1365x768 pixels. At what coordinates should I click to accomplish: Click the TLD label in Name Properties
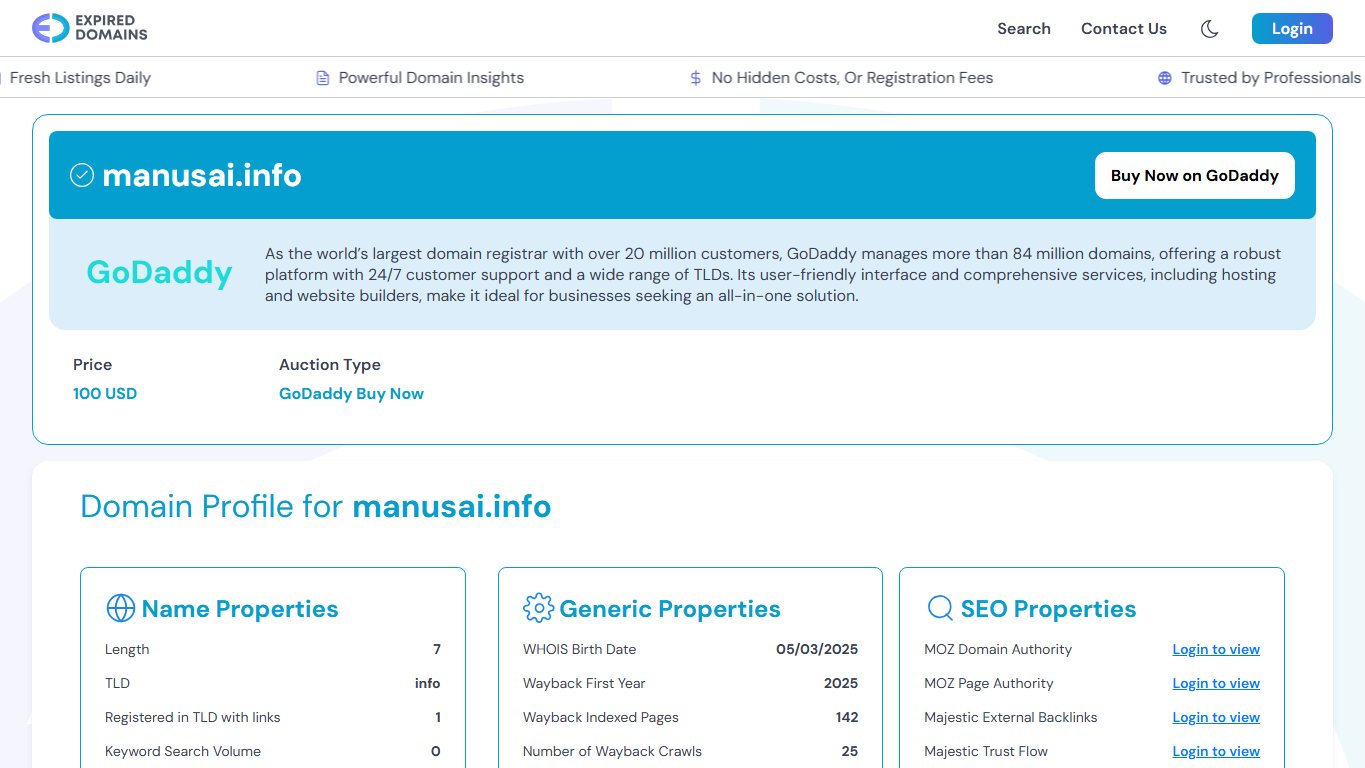click(118, 683)
